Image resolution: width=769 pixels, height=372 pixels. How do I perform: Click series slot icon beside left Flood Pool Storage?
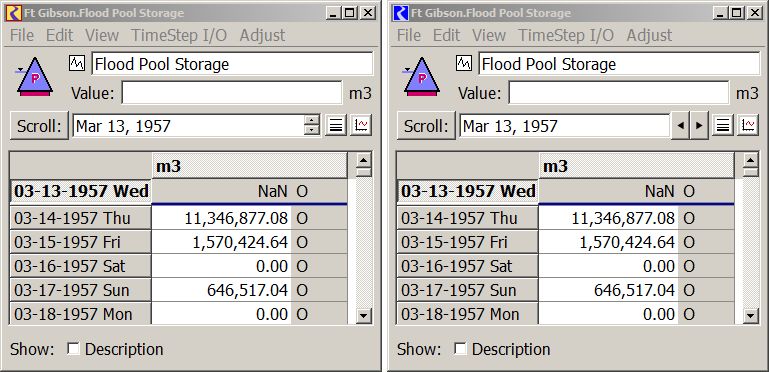[x=77, y=63]
